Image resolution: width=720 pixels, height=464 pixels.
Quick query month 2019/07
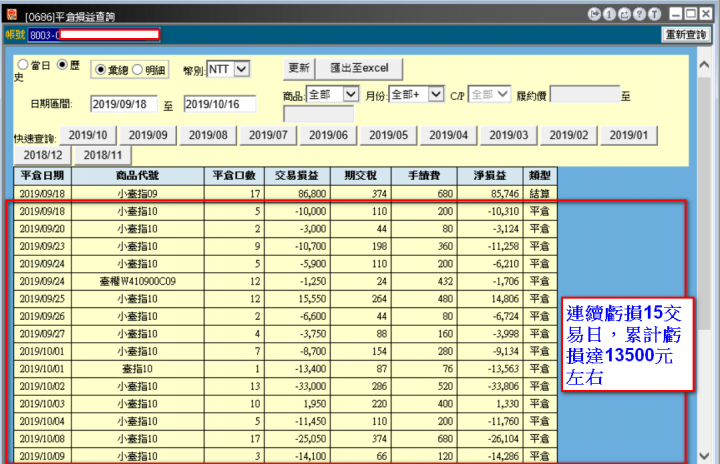point(268,136)
